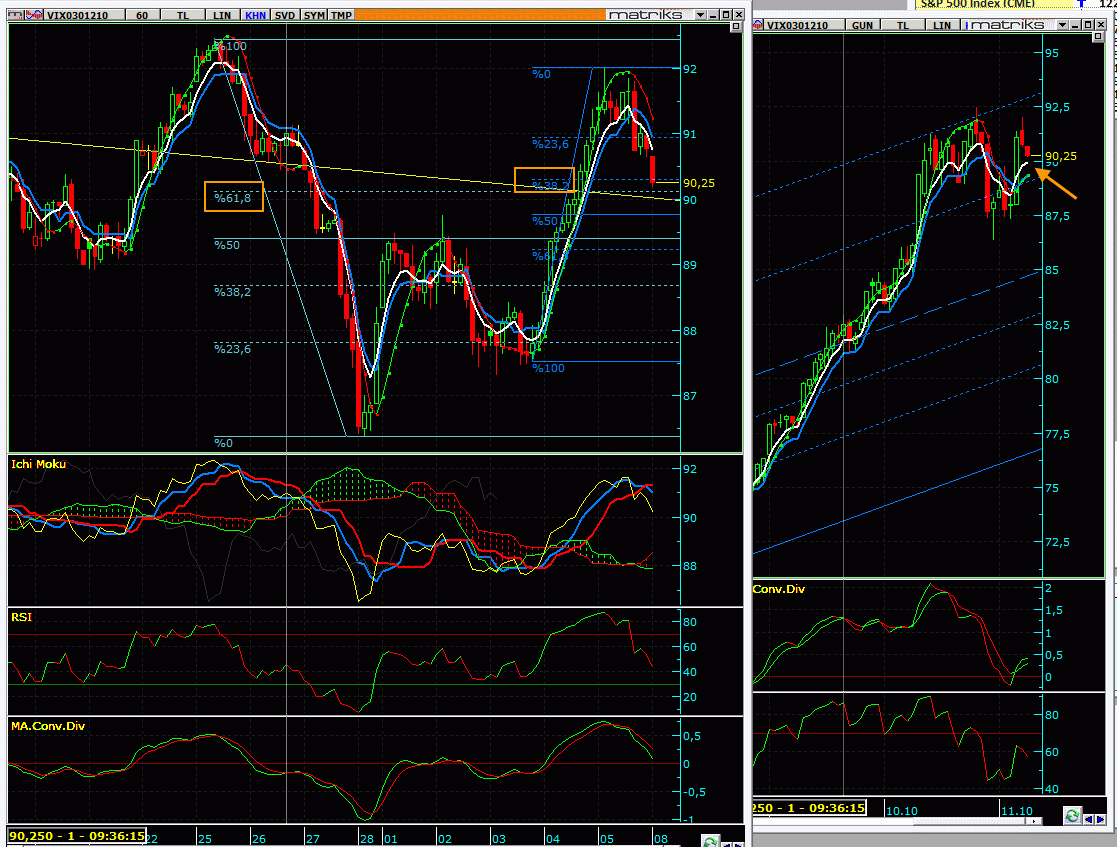Change the 60 period setting in the left chart
Screen dimensions: 1117x847
pyautogui.click(x=142, y=15)
